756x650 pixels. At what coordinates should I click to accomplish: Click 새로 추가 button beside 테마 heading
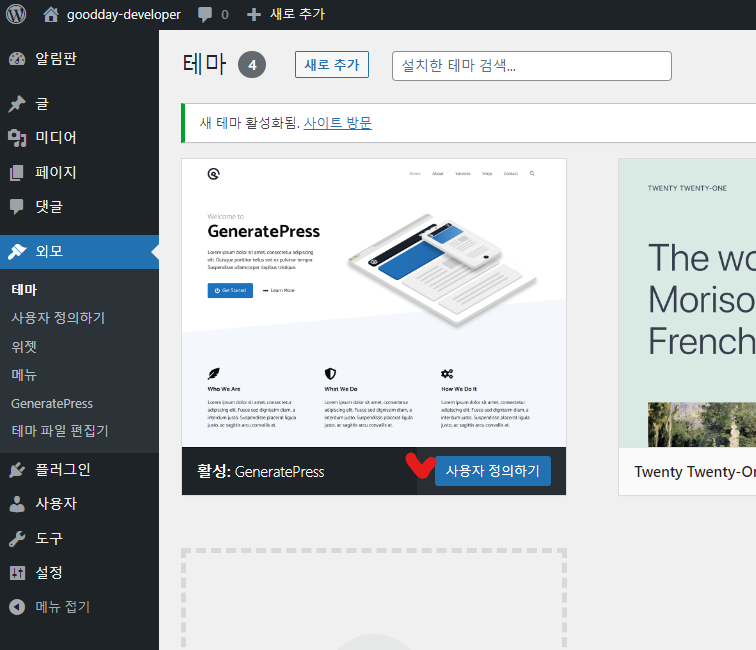coord(332,65)
